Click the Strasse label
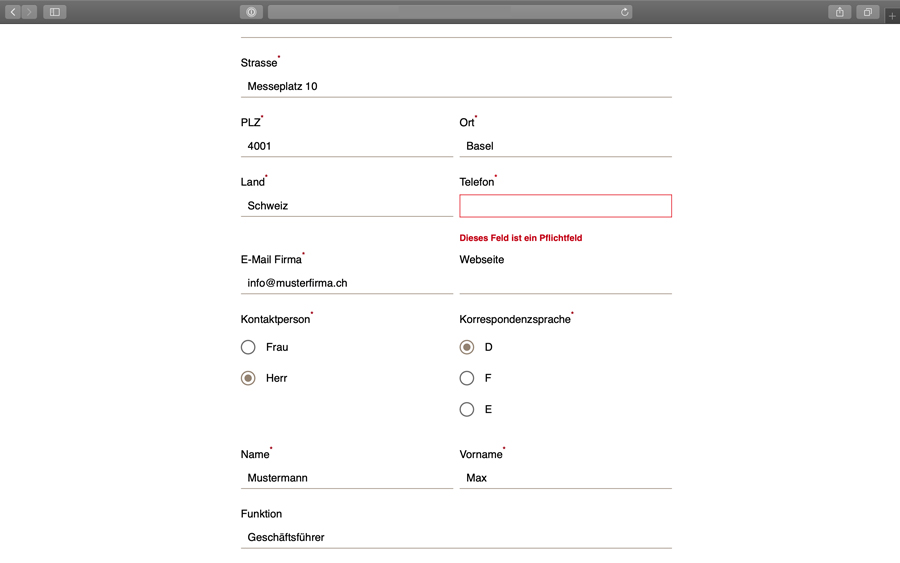Image resolution: width=900 pixels, height=563 pixels. pos(259,63)
